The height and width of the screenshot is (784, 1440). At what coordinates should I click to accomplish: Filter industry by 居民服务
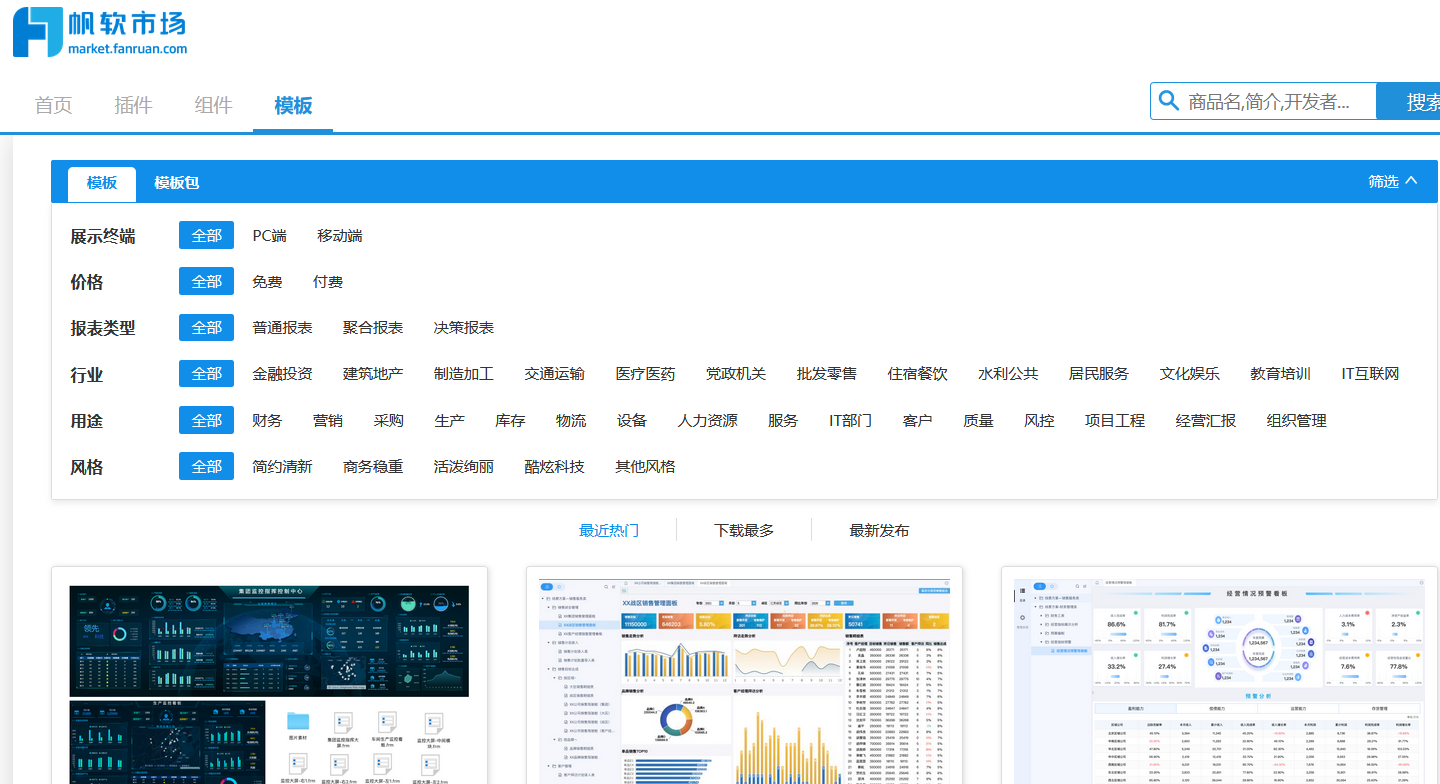[x=1099, y=374]
